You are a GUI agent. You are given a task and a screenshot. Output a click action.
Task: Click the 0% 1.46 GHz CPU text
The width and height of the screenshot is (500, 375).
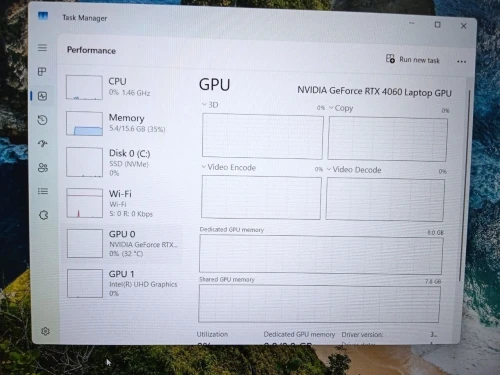click(x=130, y=92)
